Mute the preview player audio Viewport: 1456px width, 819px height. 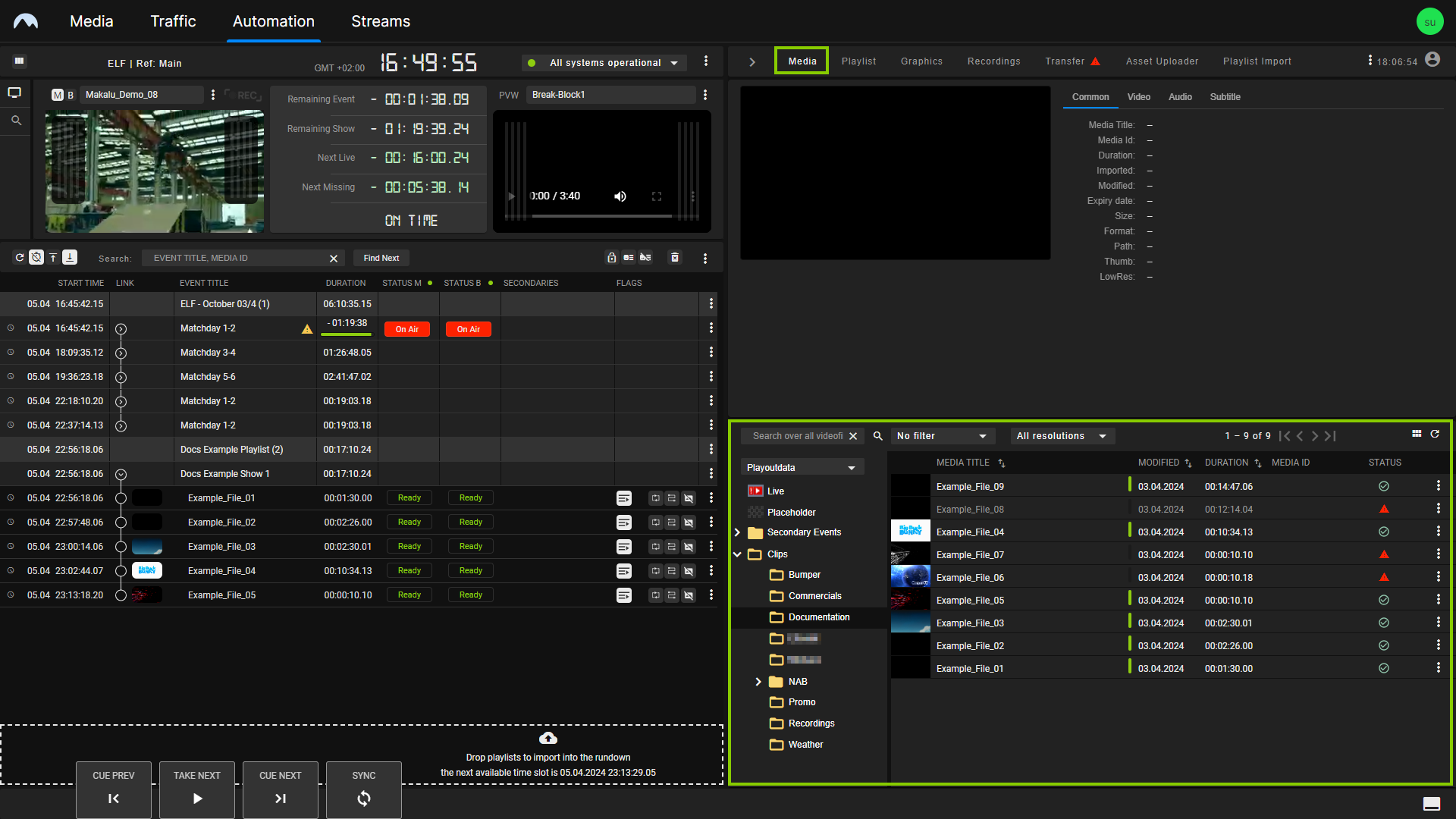620,196
